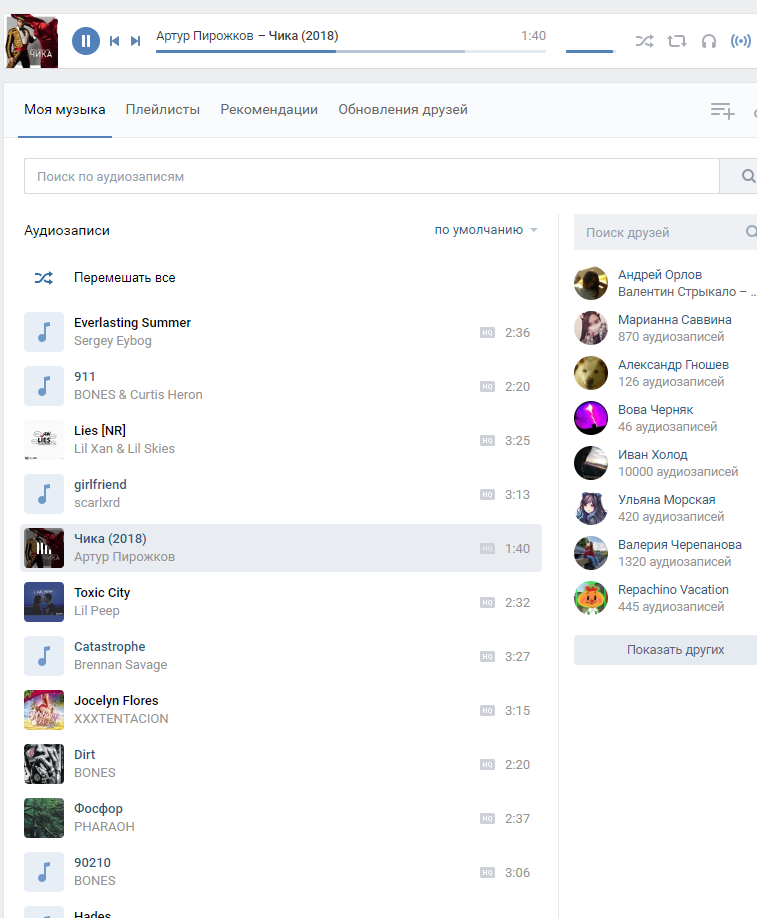The image size is (757, 918).
Task: Click HQ badge on Lies [NR] row
Action: click(487, 440)
